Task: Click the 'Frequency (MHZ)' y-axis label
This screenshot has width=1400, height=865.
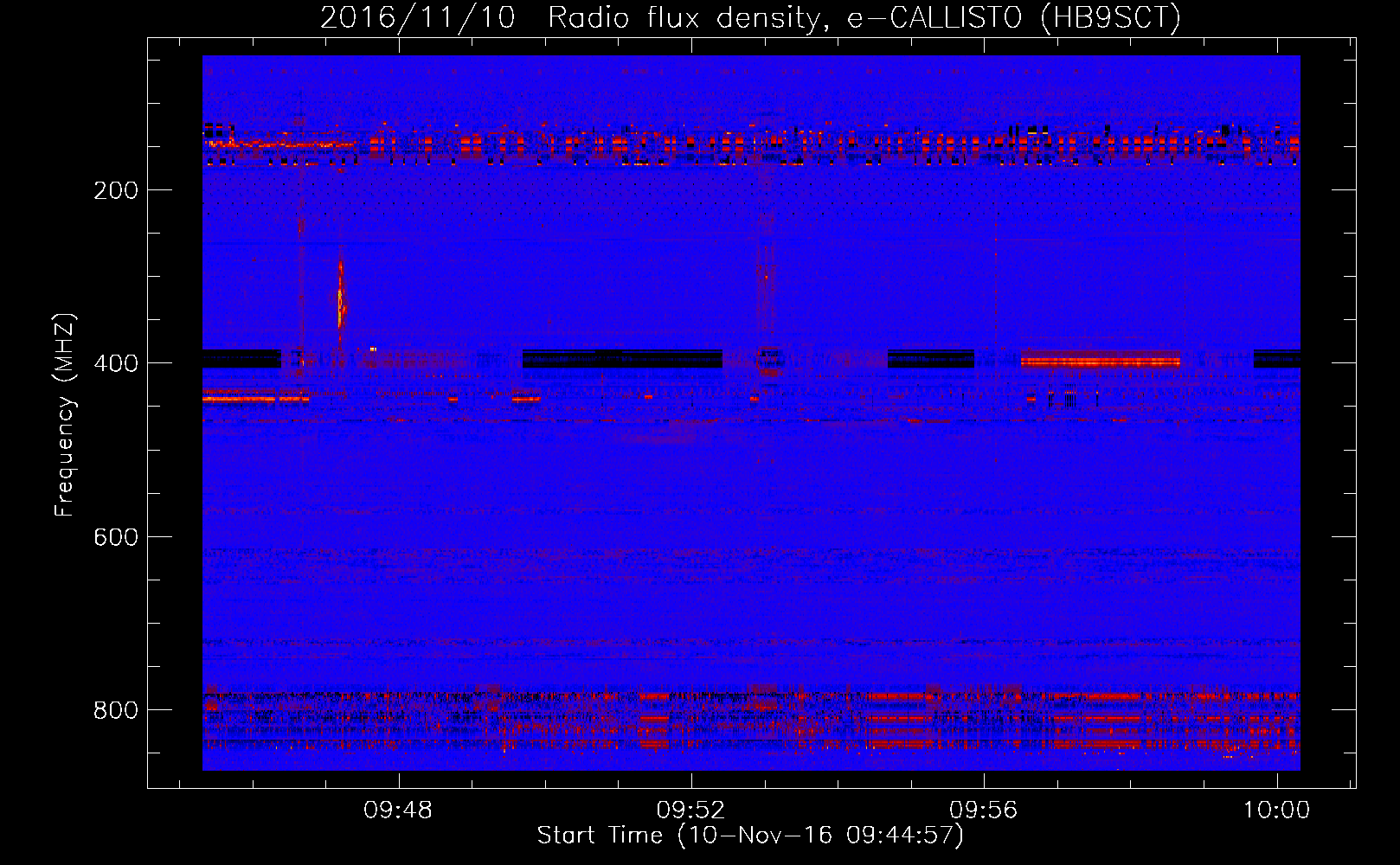Action: click(65, 415)
